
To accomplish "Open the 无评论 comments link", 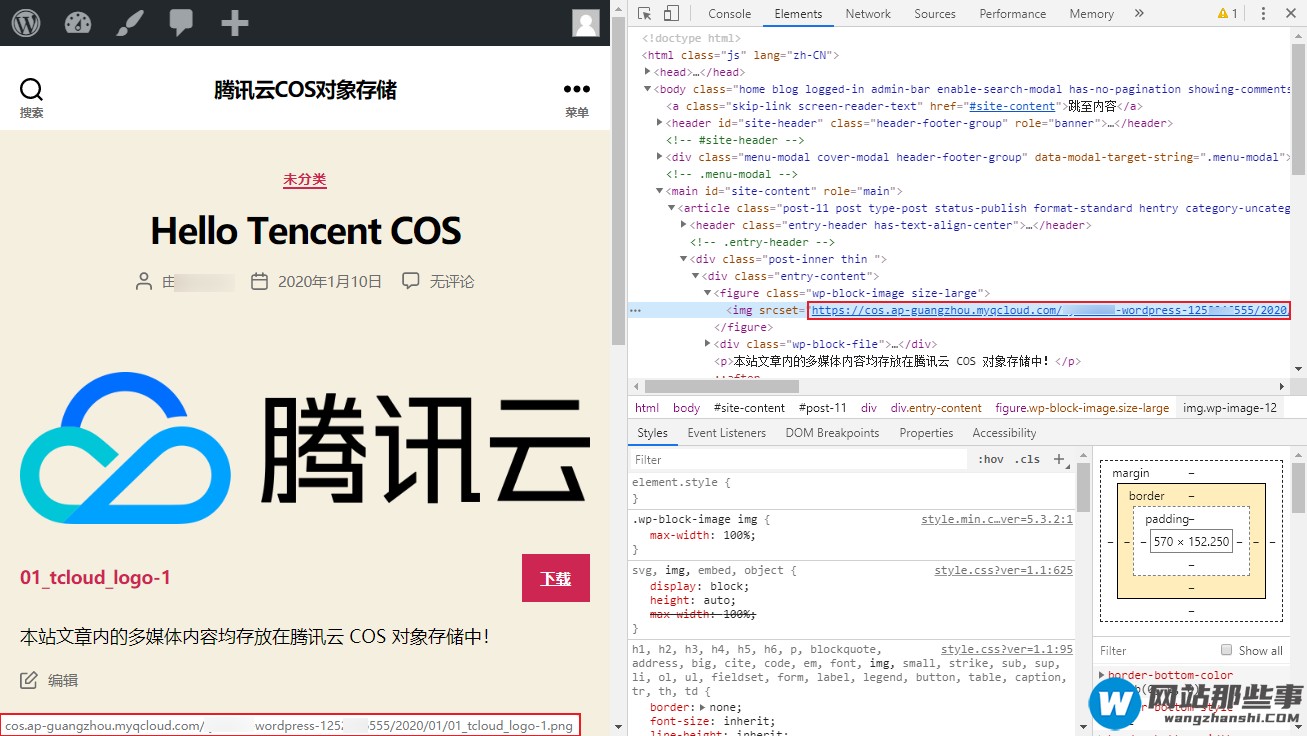I will click(x=452, y=281).
